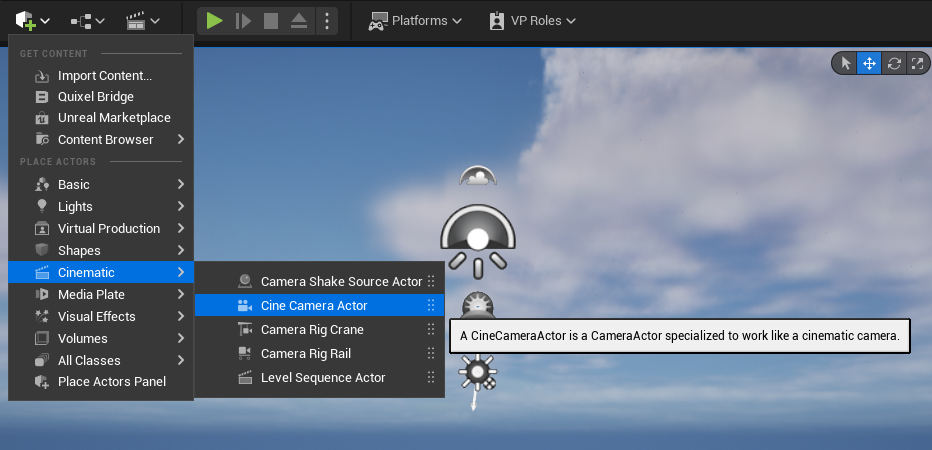The height and width of the screenshot is (450, 932).
Task: Expand the Shapes submenu
Action: pyautogui.click(x=101, y=251)
